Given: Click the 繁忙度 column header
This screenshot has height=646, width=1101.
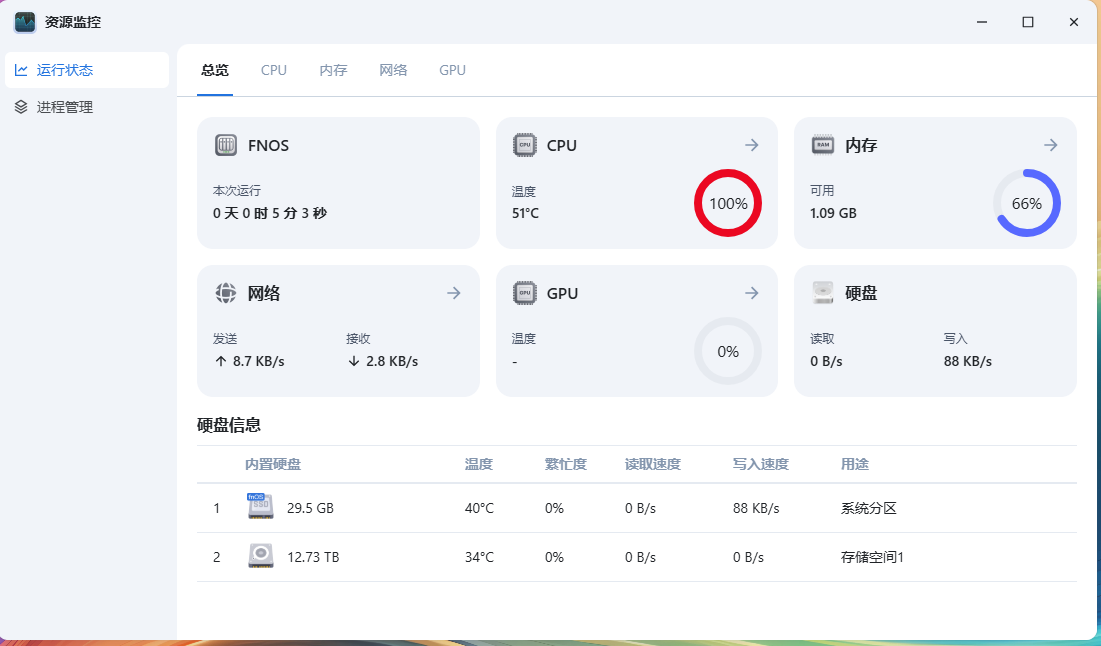Looking at the screenshot, I should pyautogui.click(x=566, y=464).
